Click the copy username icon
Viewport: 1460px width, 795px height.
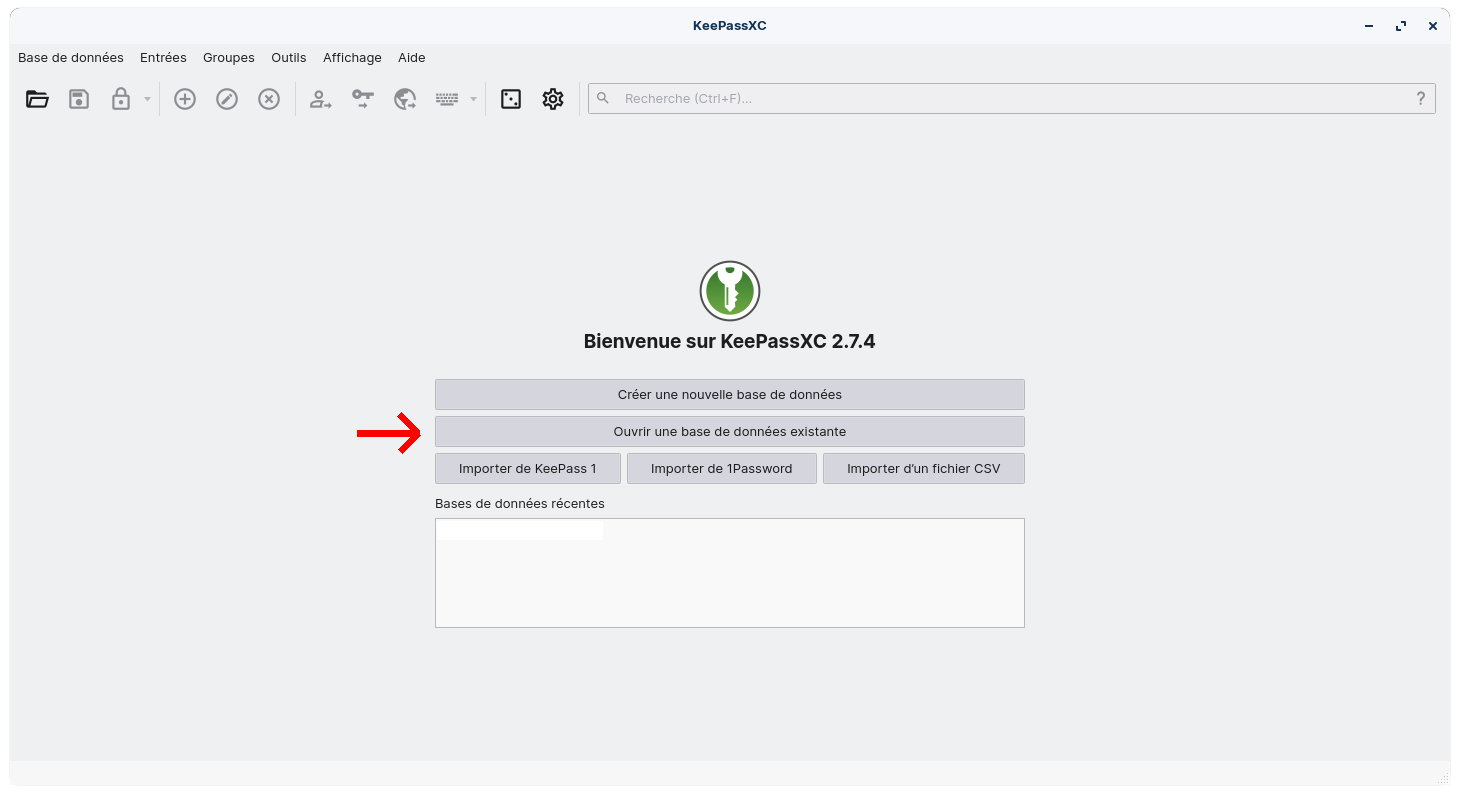coord(320,99)
